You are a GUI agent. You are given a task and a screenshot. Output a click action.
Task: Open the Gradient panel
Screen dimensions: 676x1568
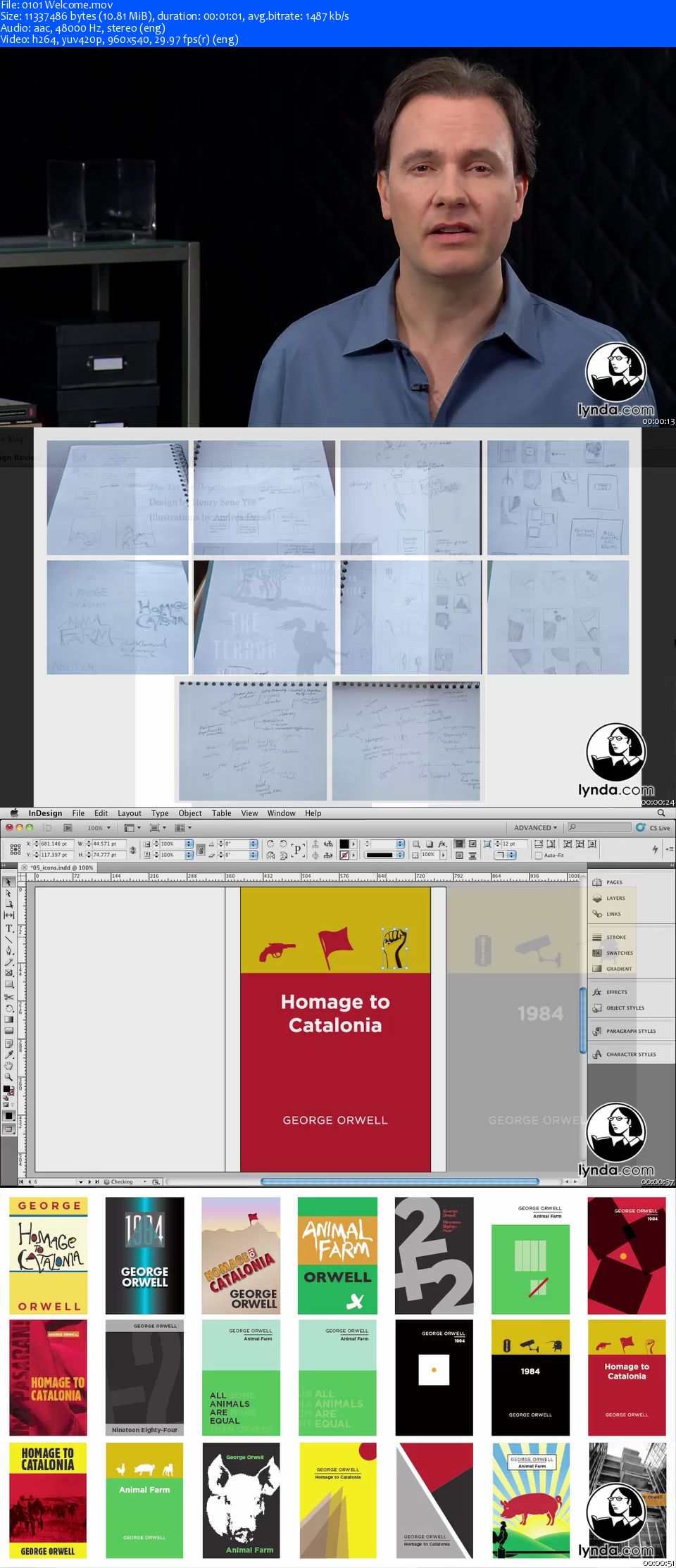pos(613,969)
